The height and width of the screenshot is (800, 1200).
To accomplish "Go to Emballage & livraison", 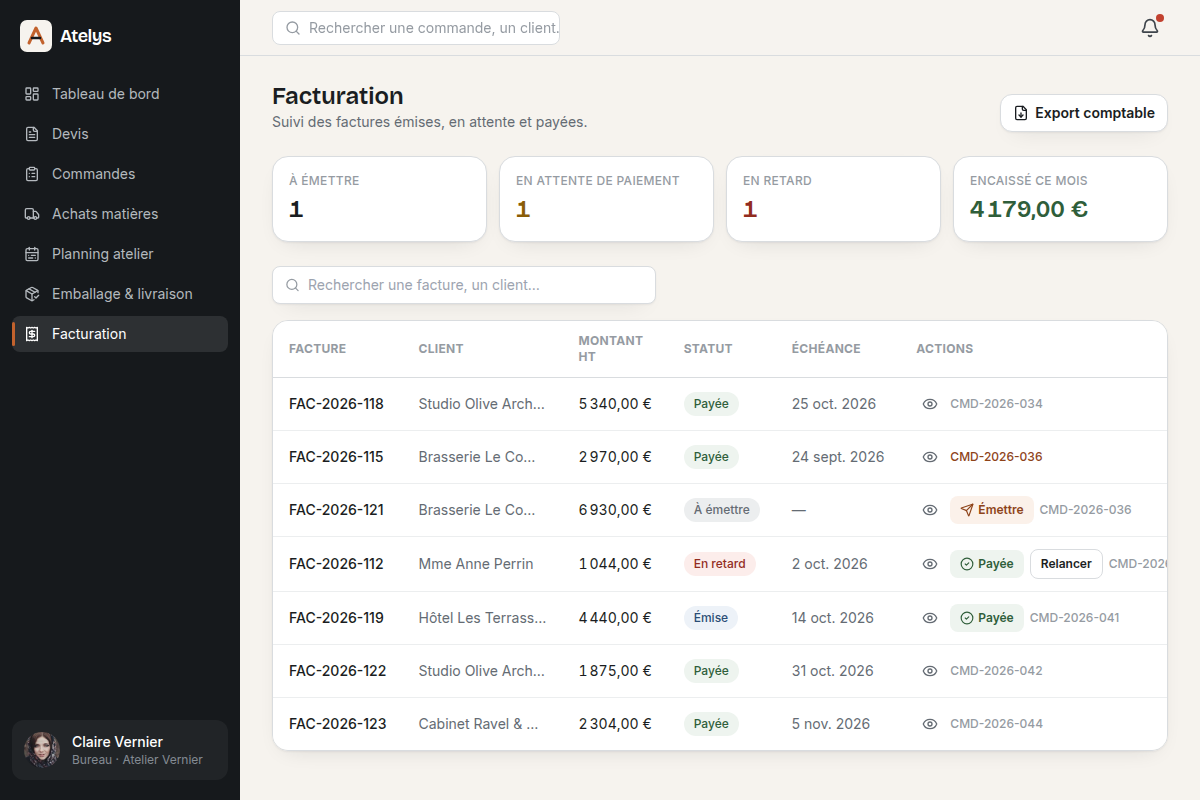I will (120, 294).
